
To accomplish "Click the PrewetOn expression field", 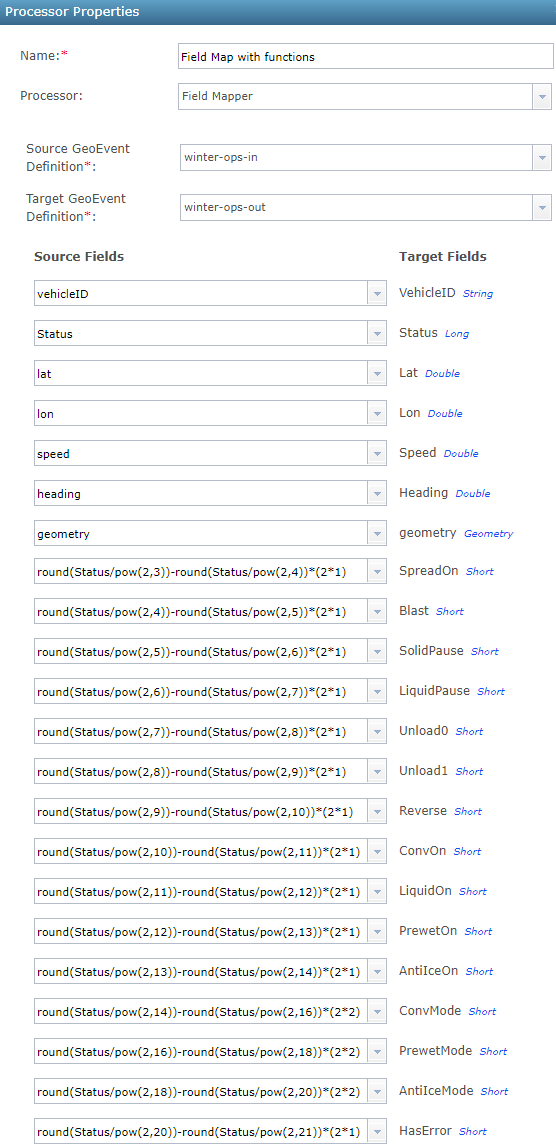I will coord(201,931).
